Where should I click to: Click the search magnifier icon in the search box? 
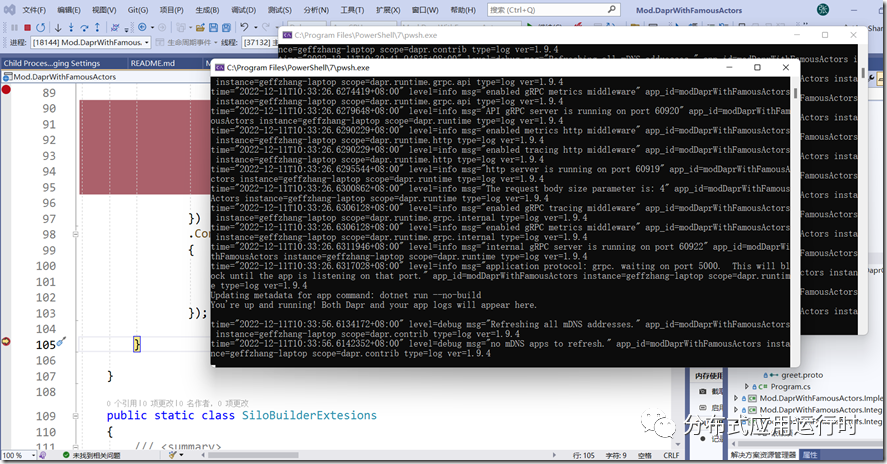click(612, 9)
